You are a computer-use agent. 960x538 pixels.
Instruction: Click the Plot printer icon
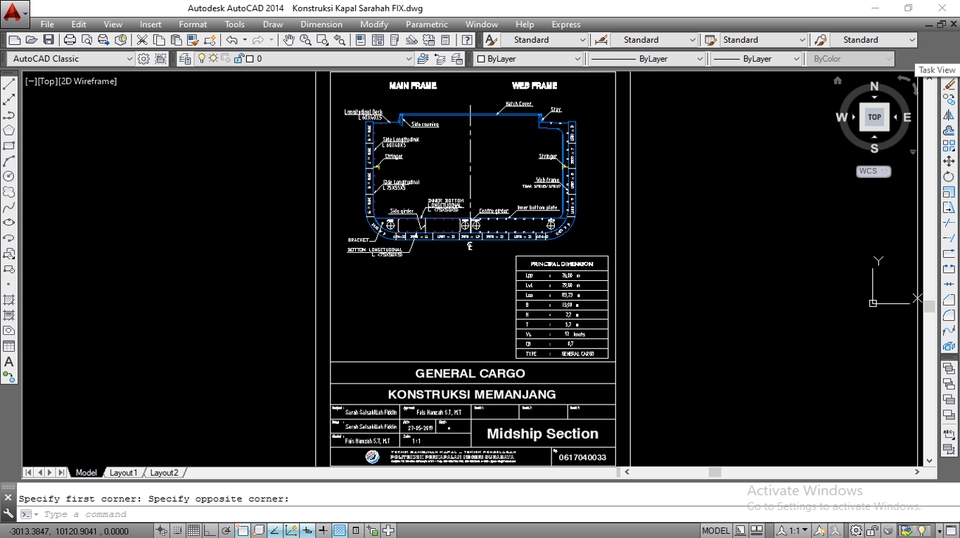point(70,40)
